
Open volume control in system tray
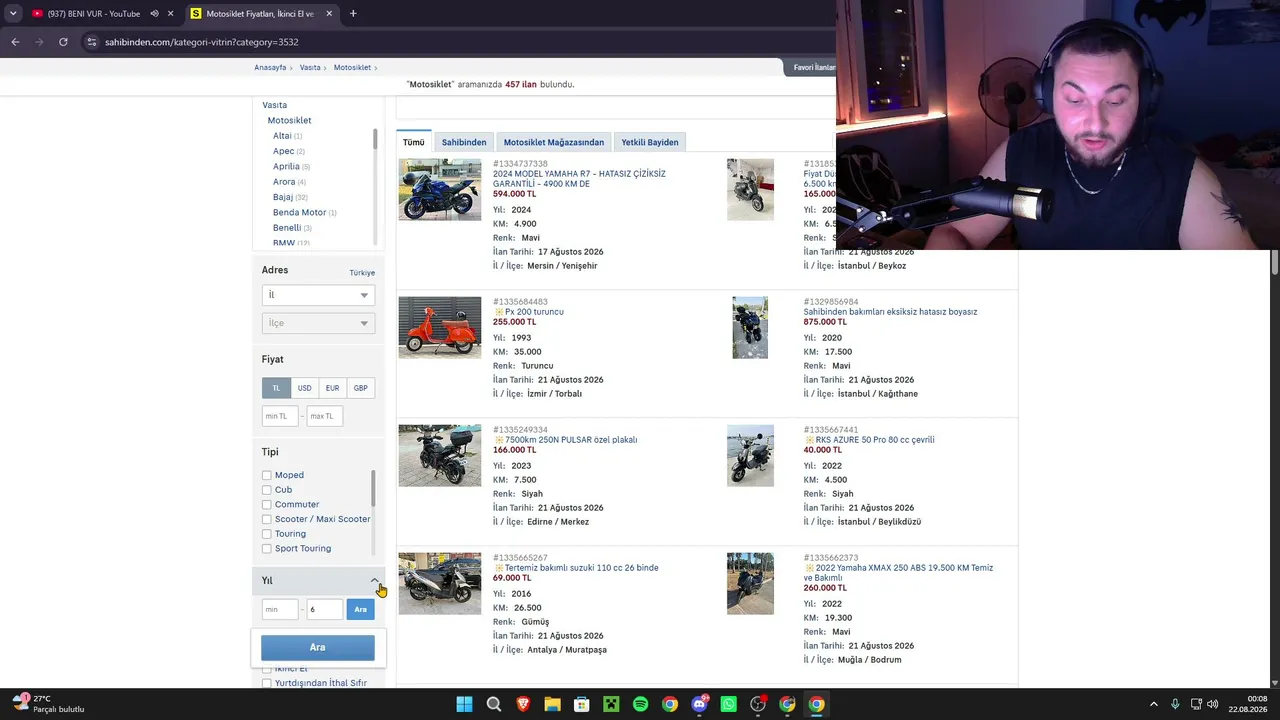coord(1212,704)
